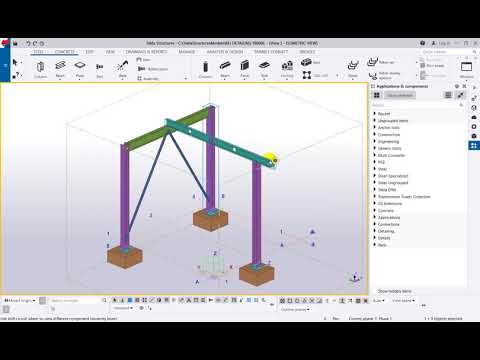This screenshot has height=360, width=480.
Task: Open highlighted Applications & components side pane icon
Action: coord(474,145)
